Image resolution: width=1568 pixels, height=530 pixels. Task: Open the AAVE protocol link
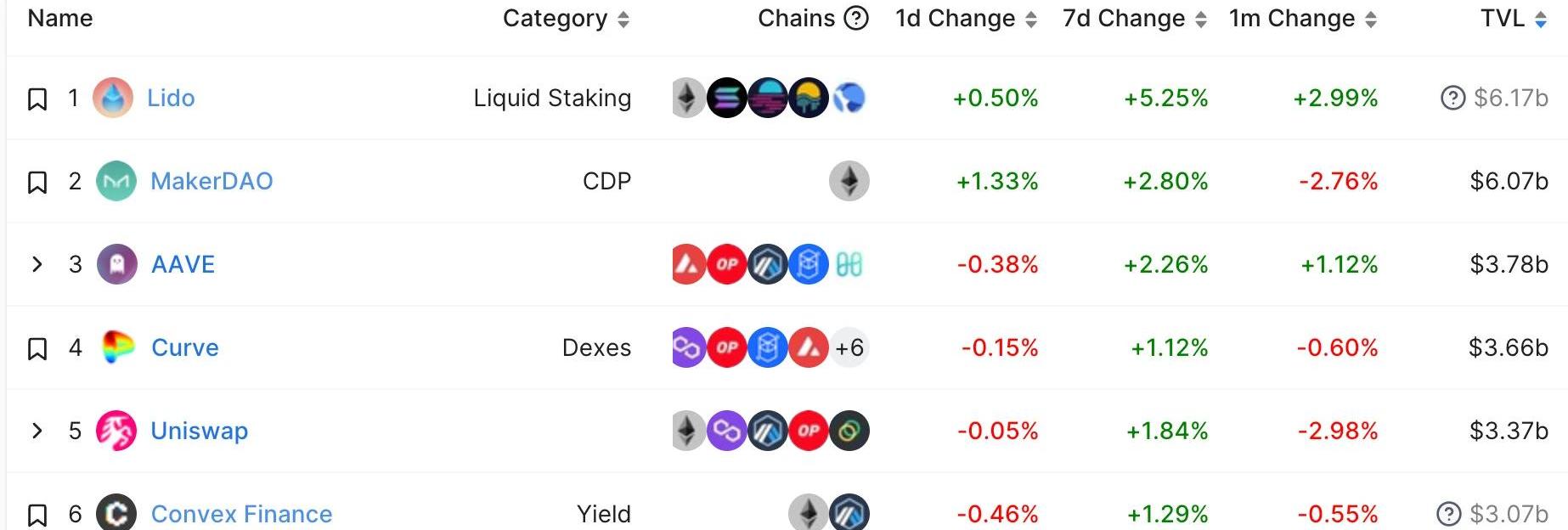pos(183,264)
